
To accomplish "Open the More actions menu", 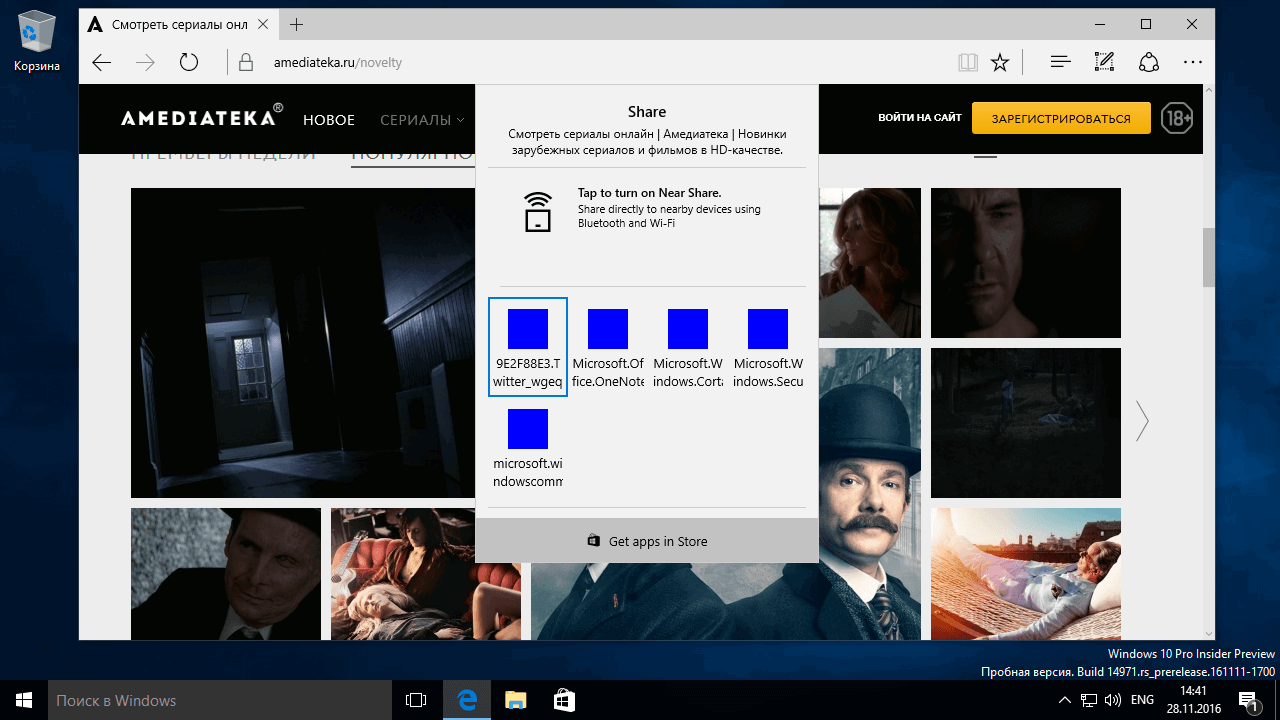I will [x=1192, y=62].
